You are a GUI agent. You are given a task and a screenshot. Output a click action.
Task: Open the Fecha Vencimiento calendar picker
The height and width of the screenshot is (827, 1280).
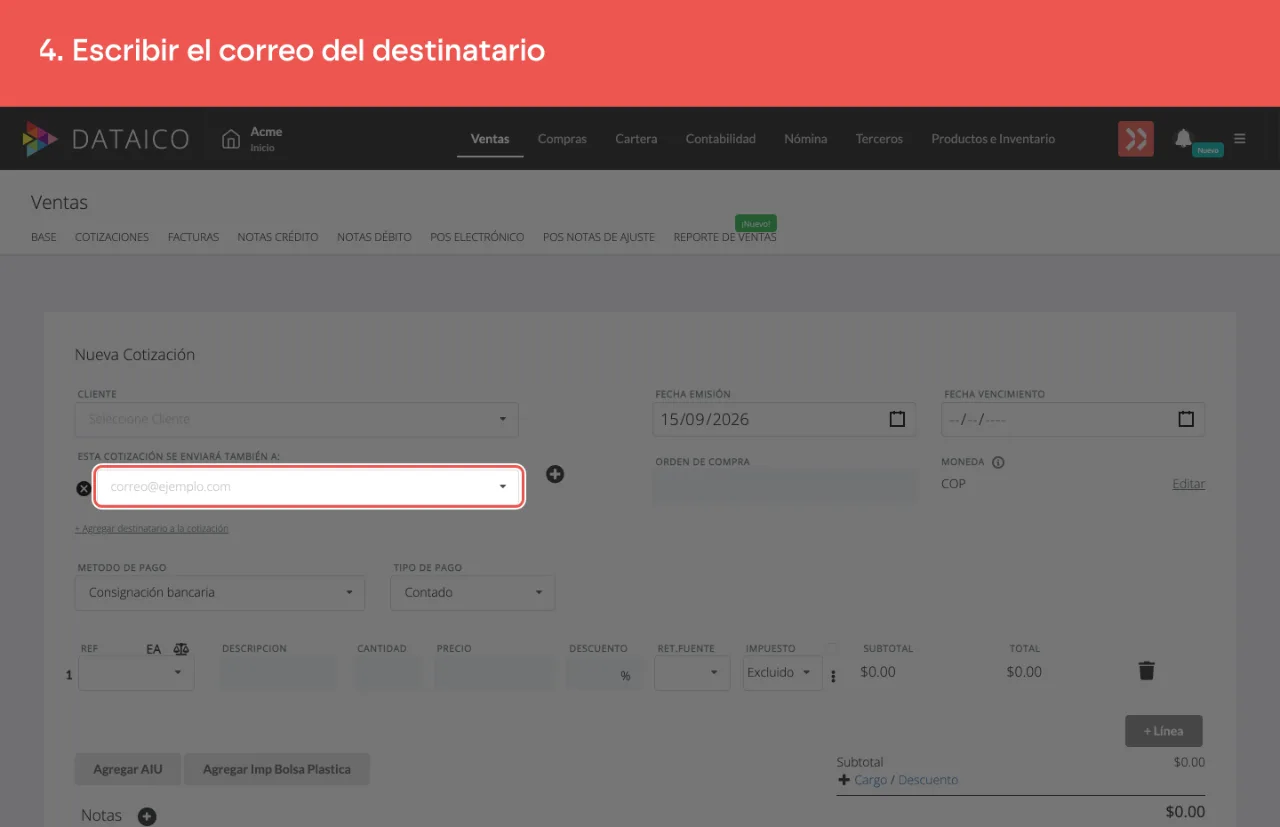1186,419
